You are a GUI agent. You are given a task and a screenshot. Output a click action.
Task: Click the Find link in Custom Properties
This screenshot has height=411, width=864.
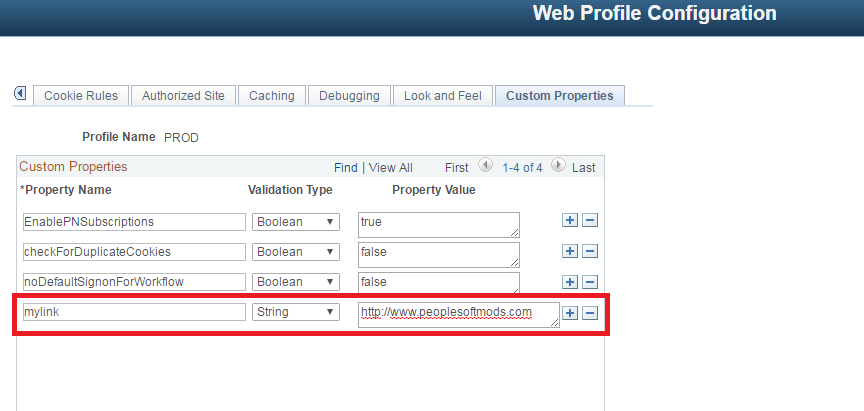[x=345, y=167]
